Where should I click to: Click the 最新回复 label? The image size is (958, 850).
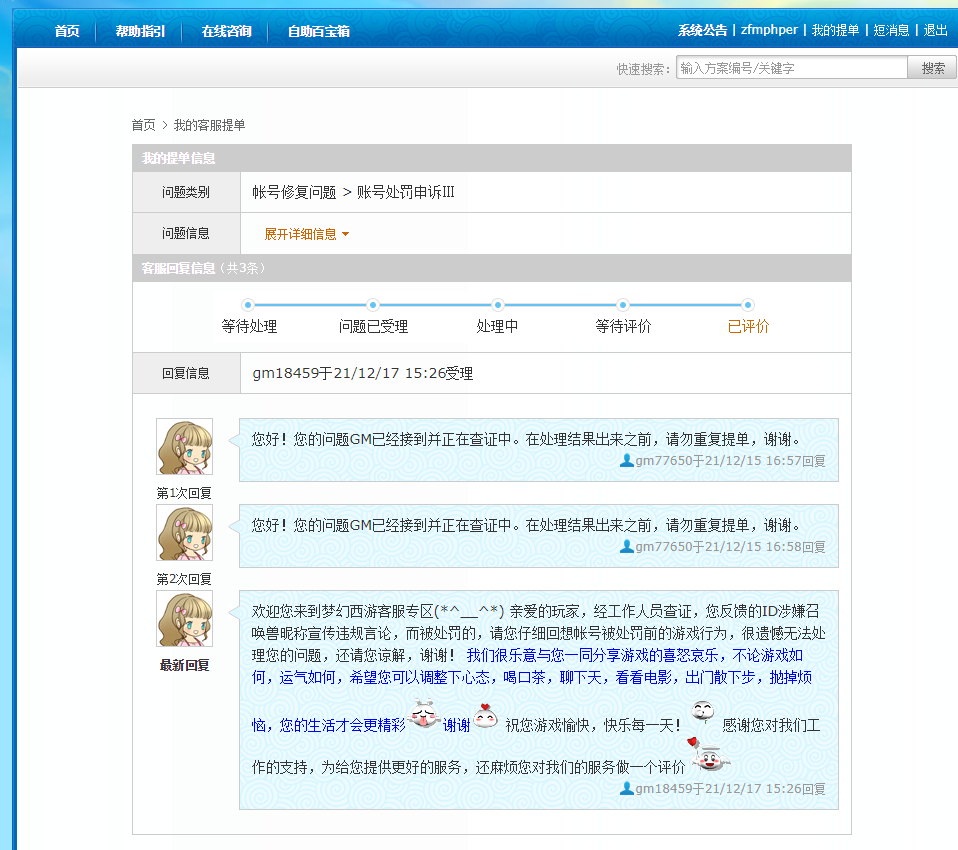point(184,665)
